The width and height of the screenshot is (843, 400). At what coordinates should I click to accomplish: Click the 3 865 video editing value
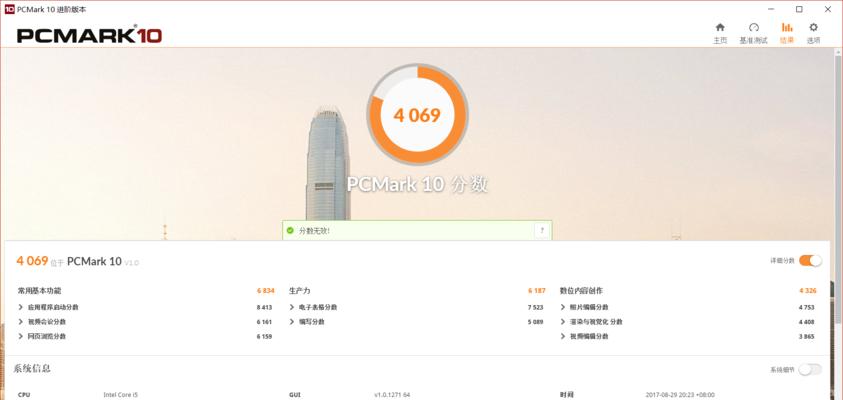pos(806,337)
